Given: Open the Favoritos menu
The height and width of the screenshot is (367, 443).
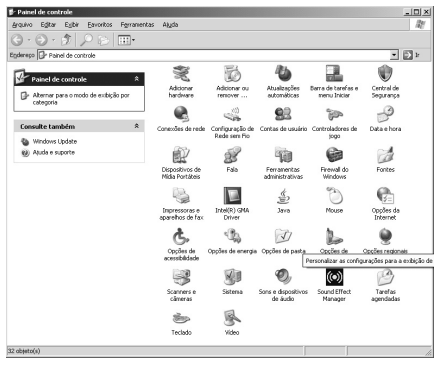Looking at the screenshot, I should (x=100, y=25).
